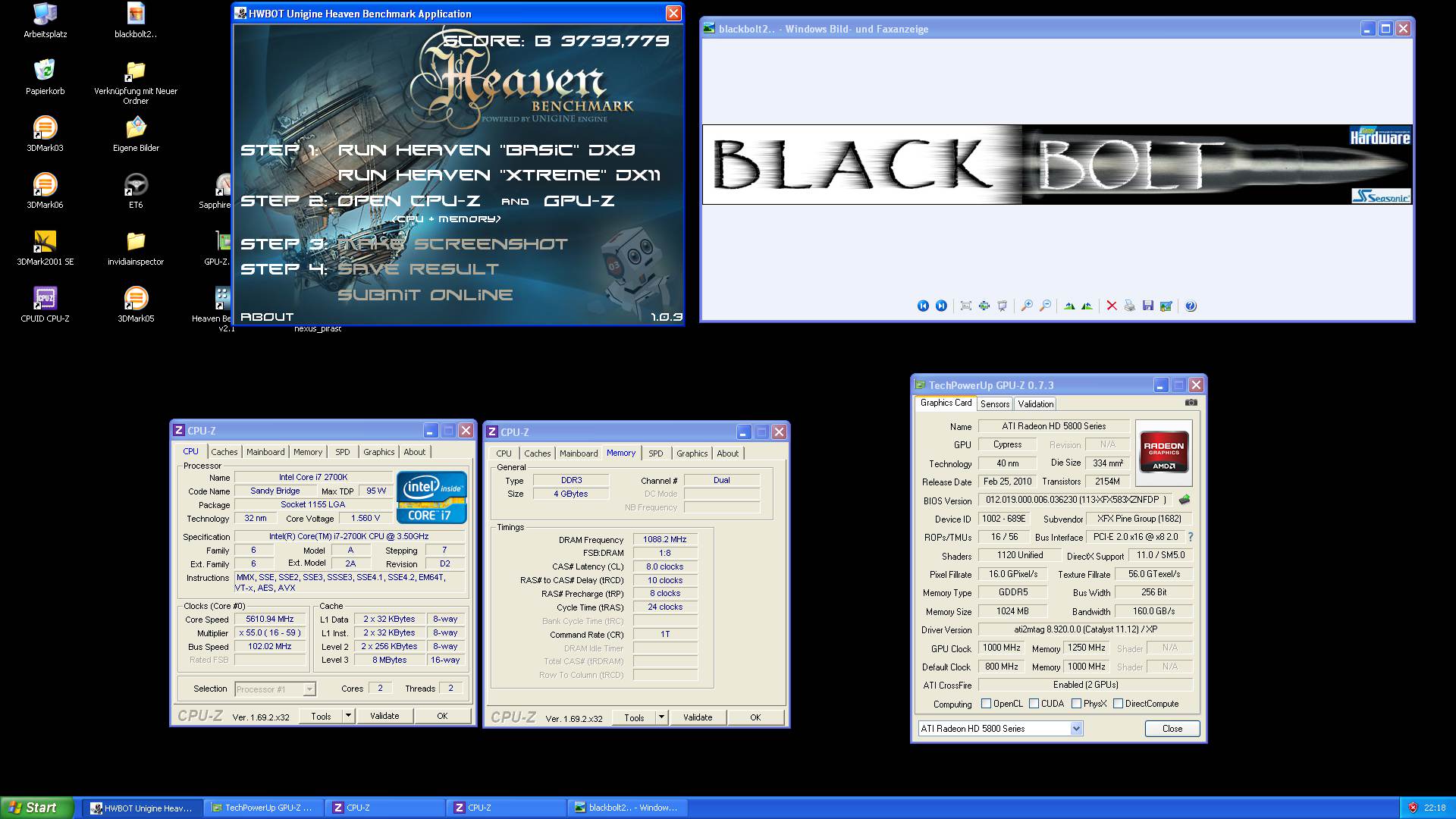Select ET6 desktop icon
This screenshot has height=819, width=1456.
(x=136, y=191)
